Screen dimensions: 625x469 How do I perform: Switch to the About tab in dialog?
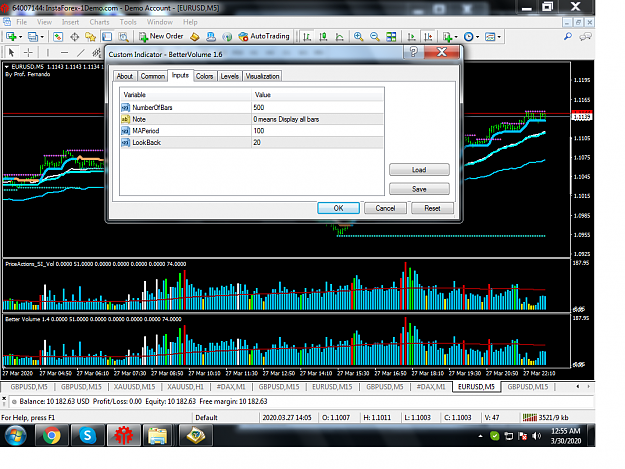(x=125, y=76)
